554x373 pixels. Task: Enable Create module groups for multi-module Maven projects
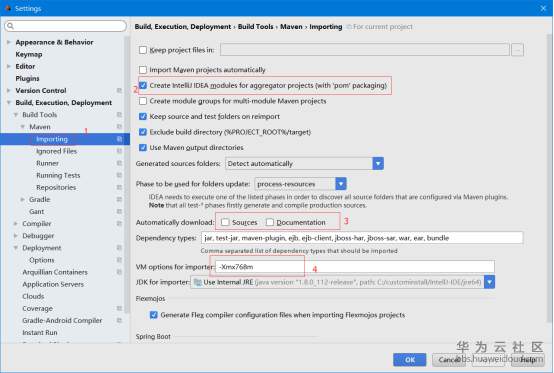click(143, 101)
